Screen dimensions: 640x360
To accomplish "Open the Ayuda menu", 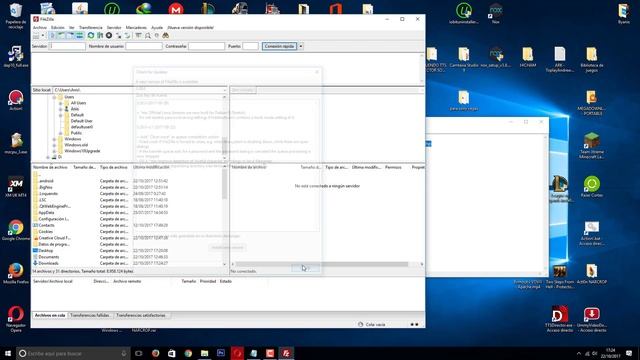I will click(x=157, y=27).
